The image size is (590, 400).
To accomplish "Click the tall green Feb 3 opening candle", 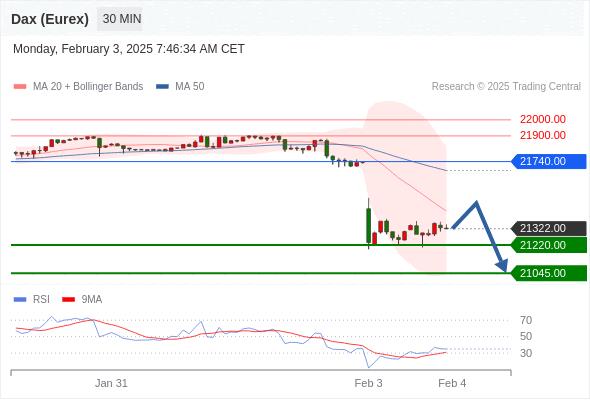I will (368, 225).
